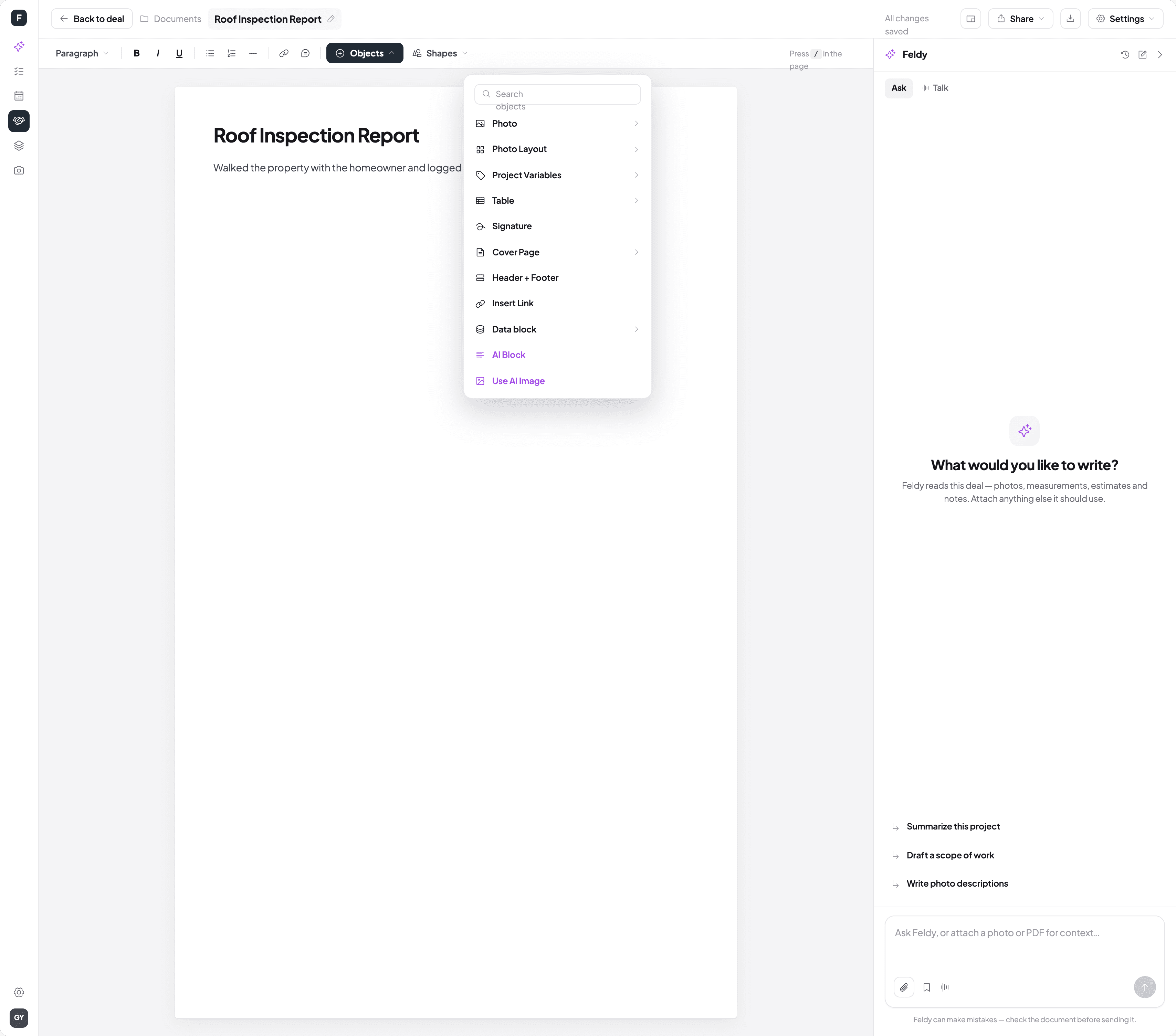Screen dimensions: 1176x1036
Task: Click the download icon in top bar
Action: point(1070,18)
